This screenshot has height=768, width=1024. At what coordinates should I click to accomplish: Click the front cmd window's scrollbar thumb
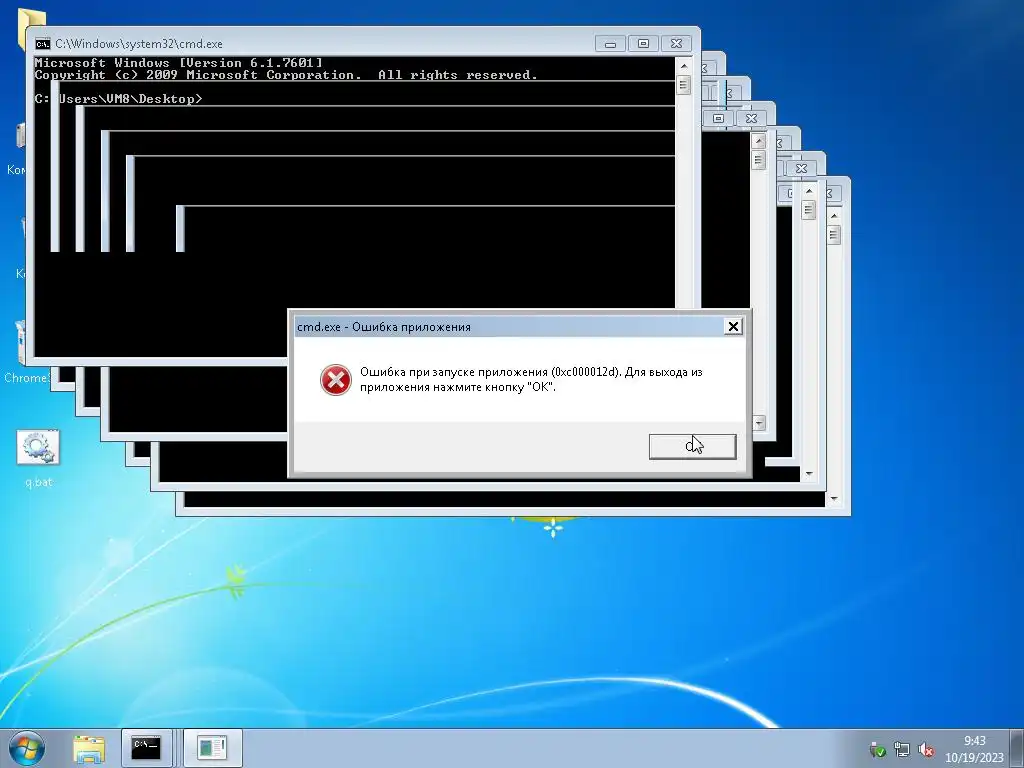[684, 85]
